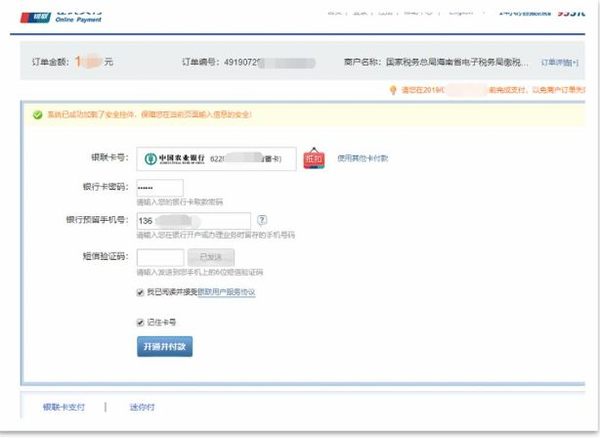Screen dimensions: 600x438
Task: Click the Agricultural Bank of China logo
Action: pos(174,158)
